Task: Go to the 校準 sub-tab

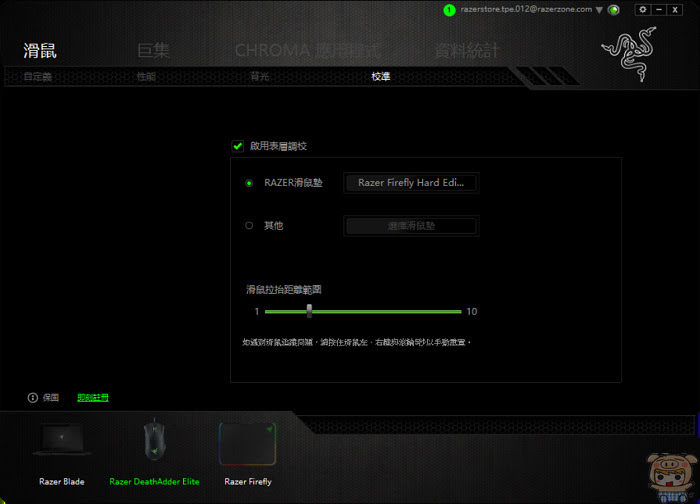Action: pyautogui.click(x=381, y=77)
